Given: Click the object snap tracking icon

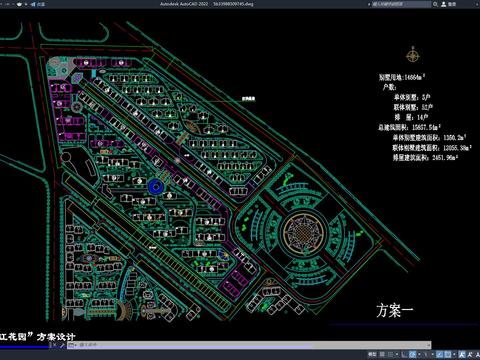Looking at the screenshot, I should (x=439, y=354).
